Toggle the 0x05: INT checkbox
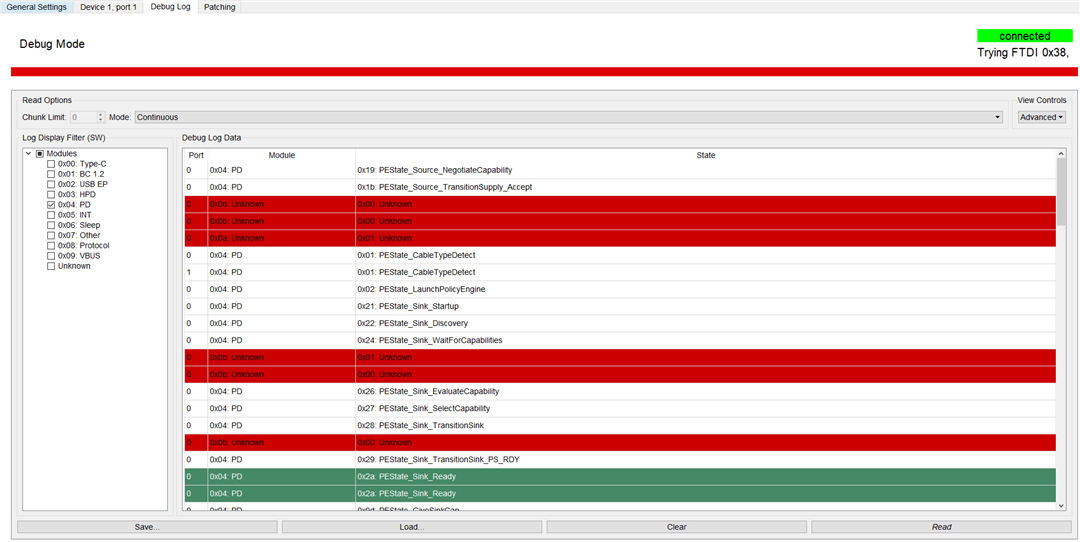 click(x=51, y=215)
